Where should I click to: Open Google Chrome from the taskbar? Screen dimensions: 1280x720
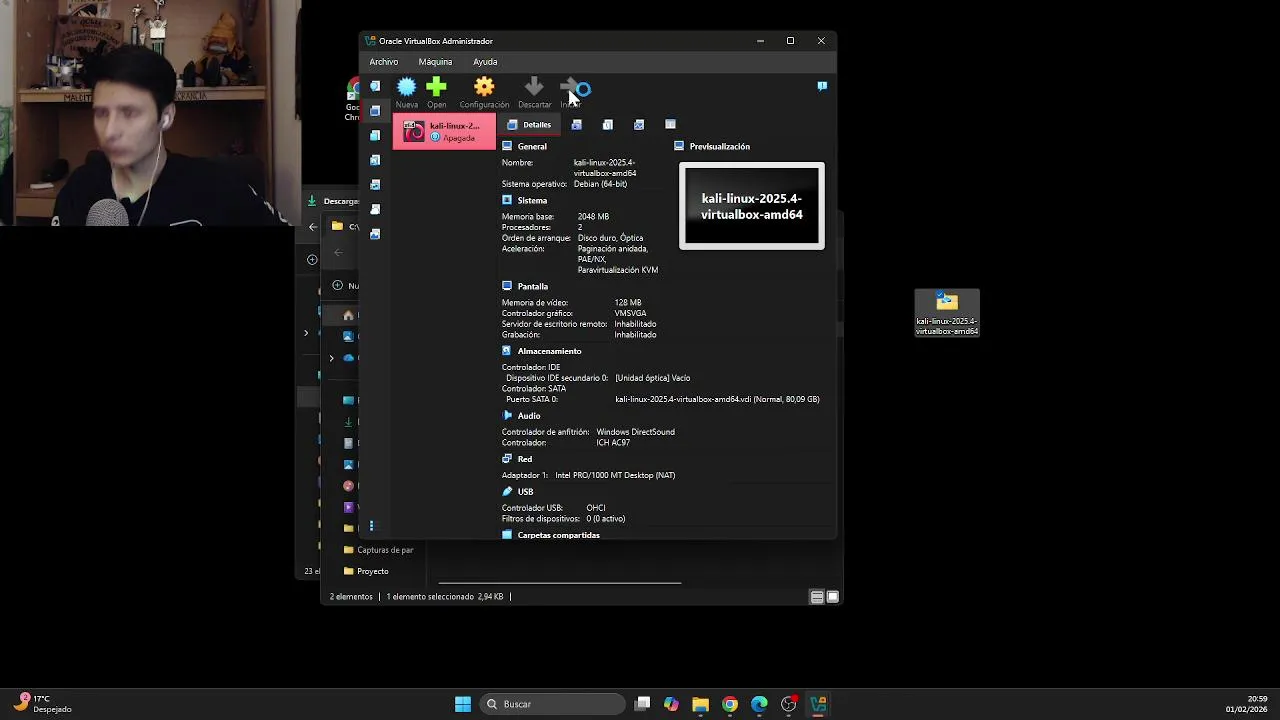tap(730, 704)
